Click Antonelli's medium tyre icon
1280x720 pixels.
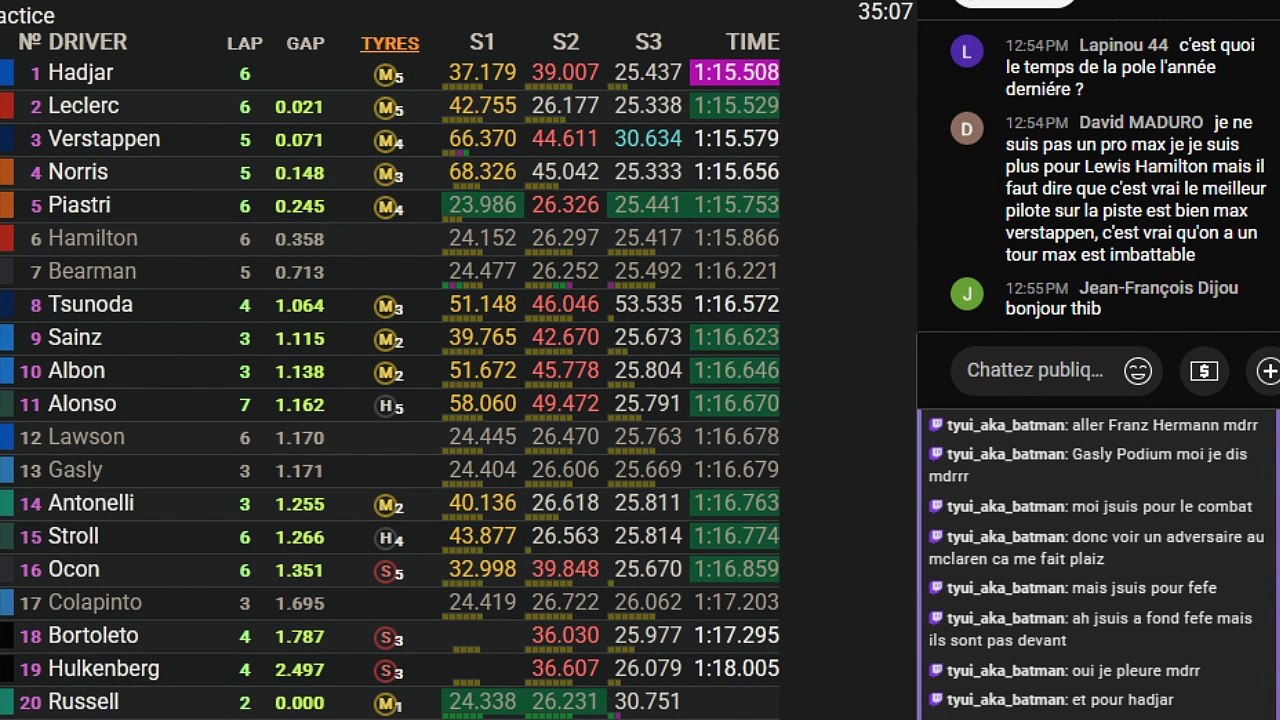(388, 503)
